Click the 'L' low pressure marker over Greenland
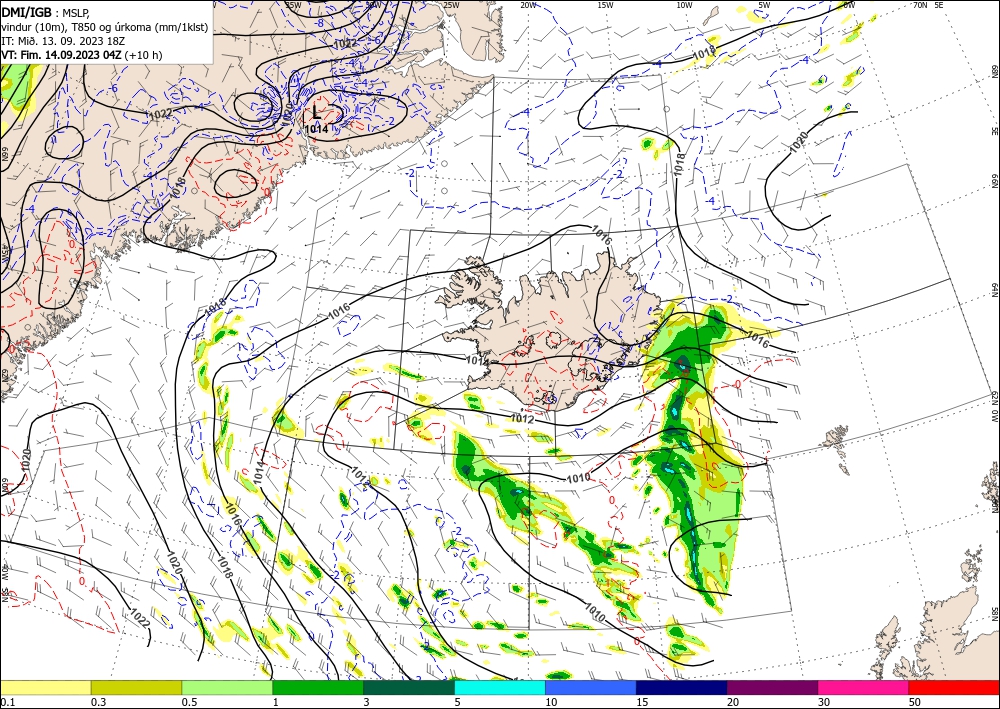Viewport: 1000px width, 709px height. pyautogui.click(x=316, y=112)
